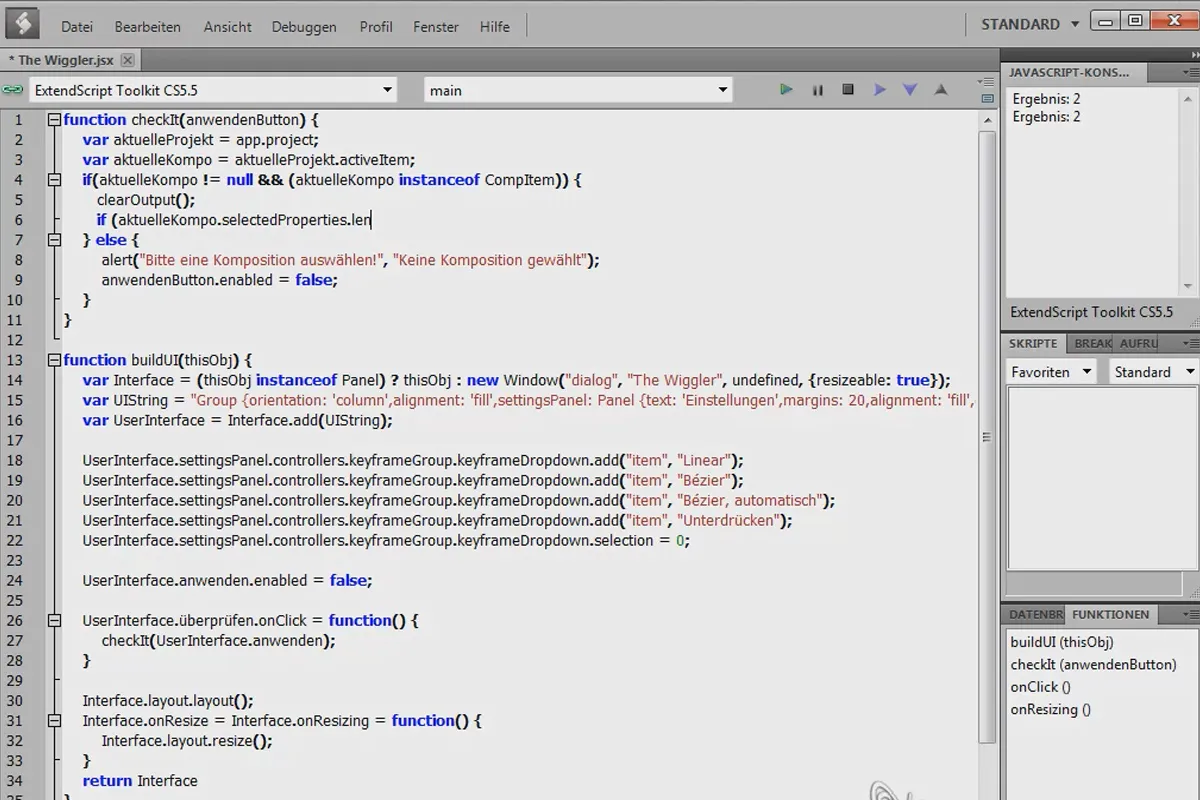Open the Bearbeiten menu
Screen dimensions: 1200x800
pos(148,27)
